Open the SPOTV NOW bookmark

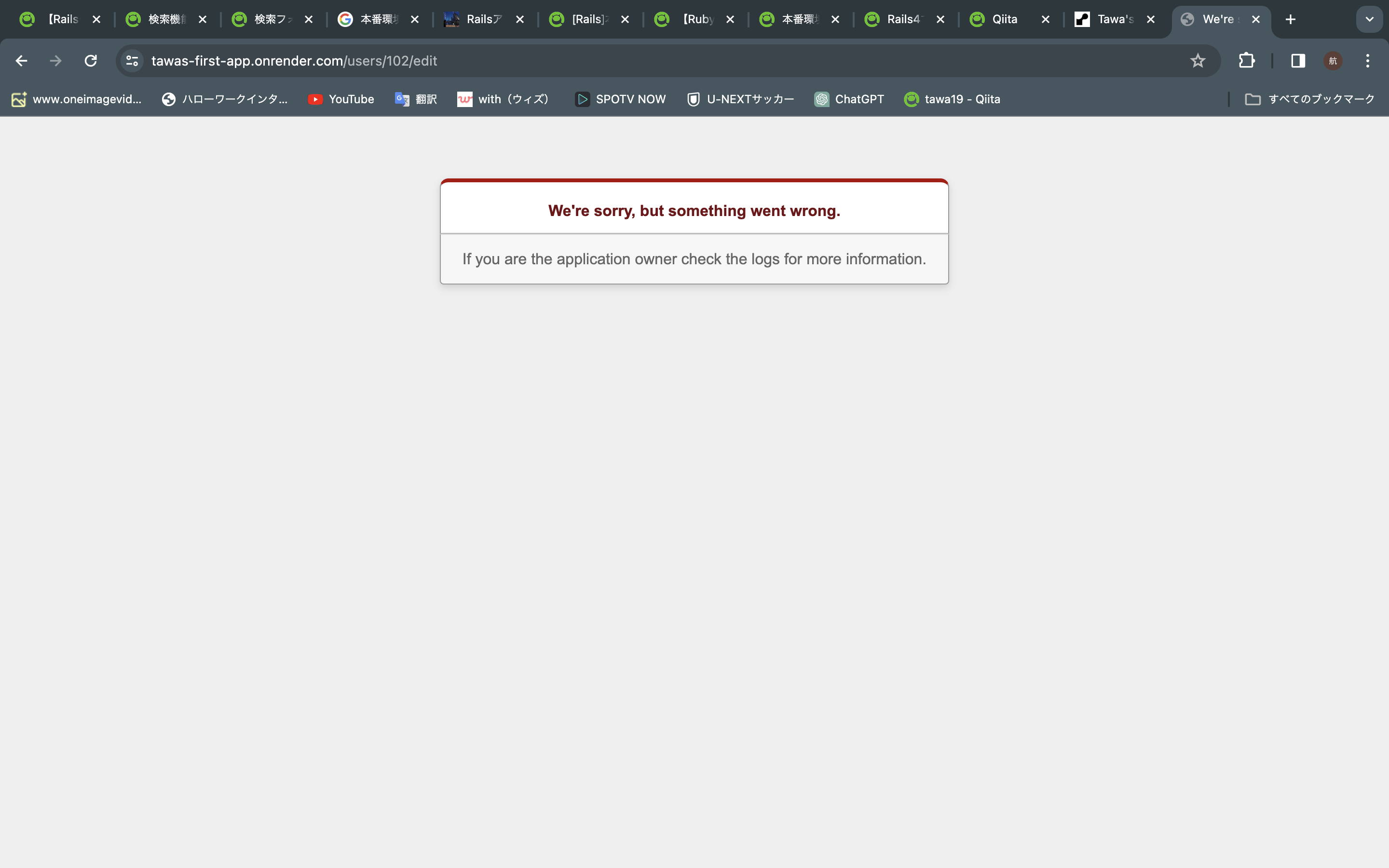pyautogui.click(x=620, y=99)
